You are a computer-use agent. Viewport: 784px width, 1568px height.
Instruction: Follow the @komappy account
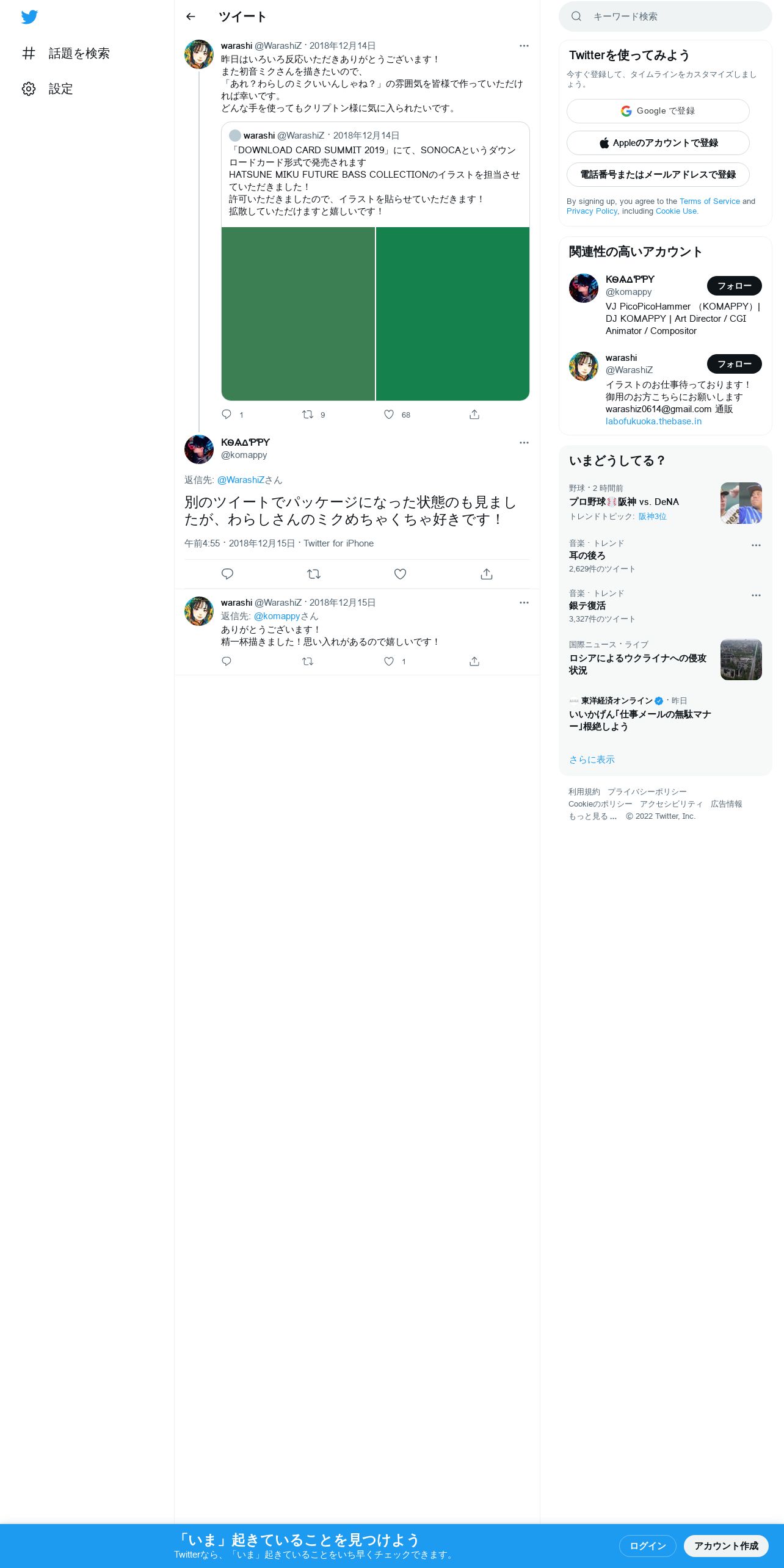tap(735, 286)
